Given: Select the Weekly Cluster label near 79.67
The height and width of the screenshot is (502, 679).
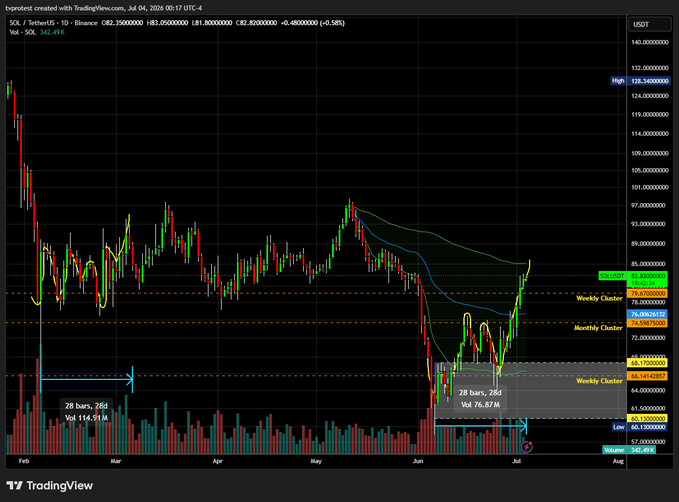Looking at the screenshot, I should click(599, 298).
